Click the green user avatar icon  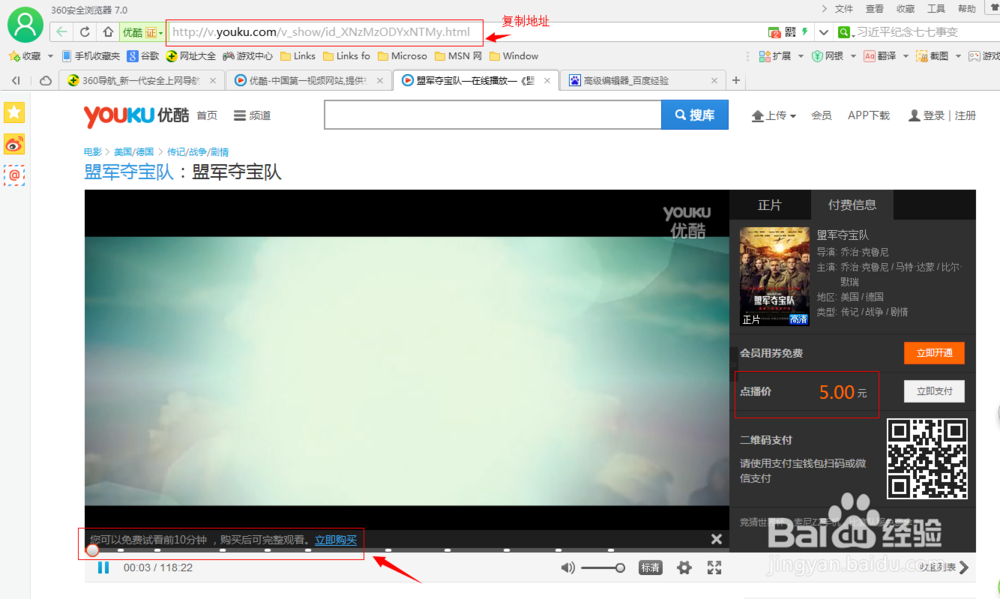(25, 24)
